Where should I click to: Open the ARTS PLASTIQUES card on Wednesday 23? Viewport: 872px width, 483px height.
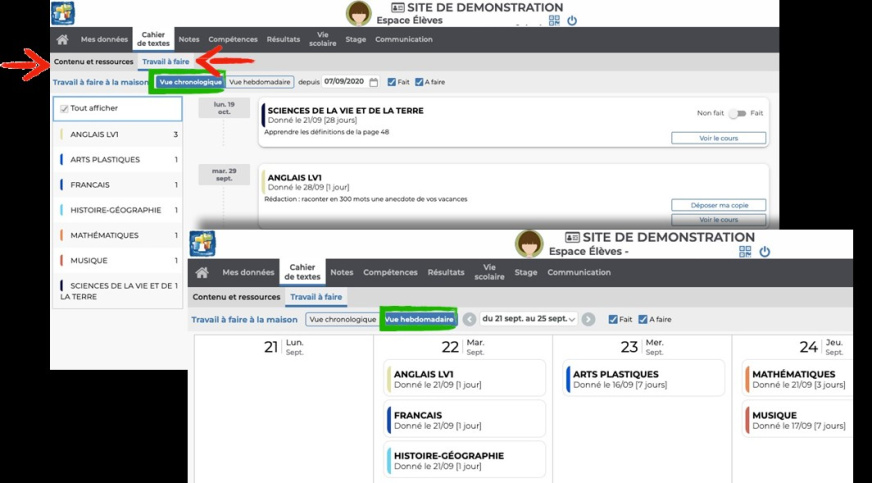pyautogui.click(x=644, y=379)
